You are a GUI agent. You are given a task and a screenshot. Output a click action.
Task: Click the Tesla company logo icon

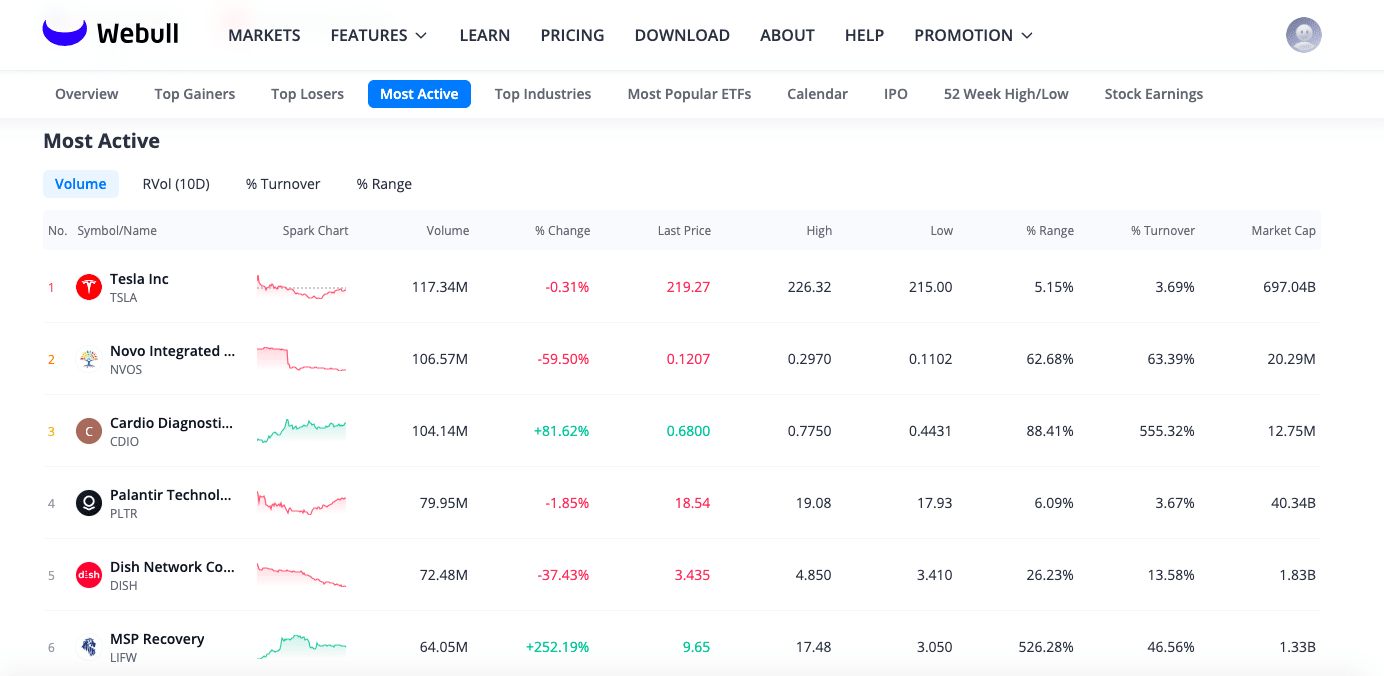[x=89, y=287]
